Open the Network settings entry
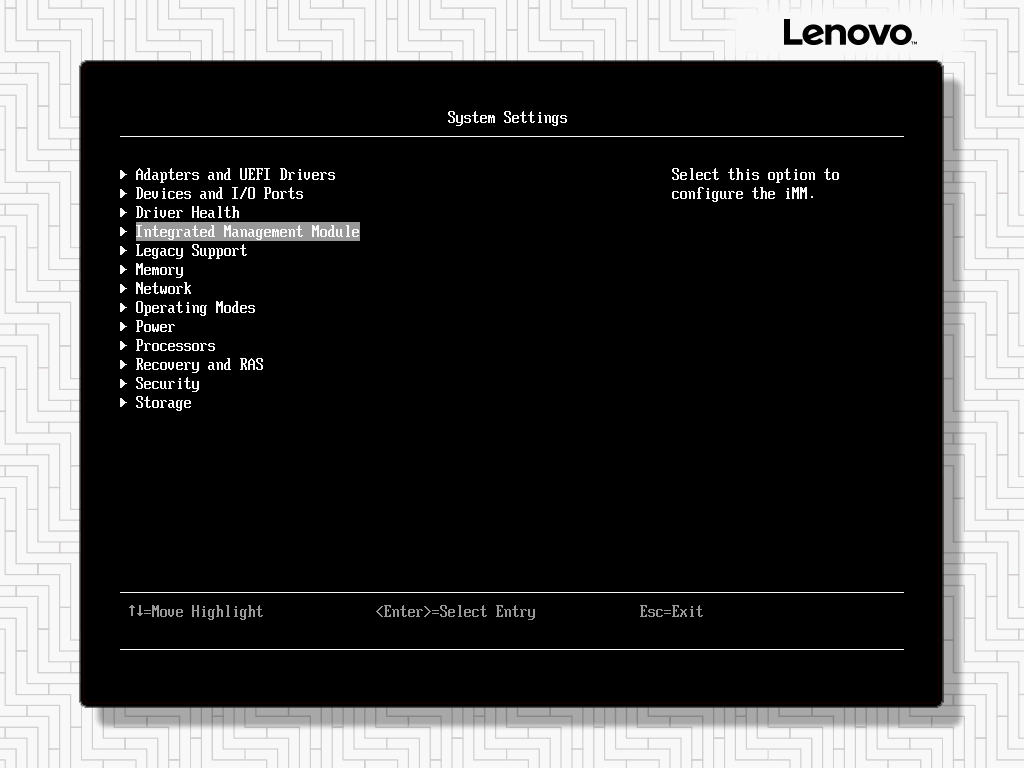Image resolution: width=1024 pixels, height=768 pixels. (163, 289)
